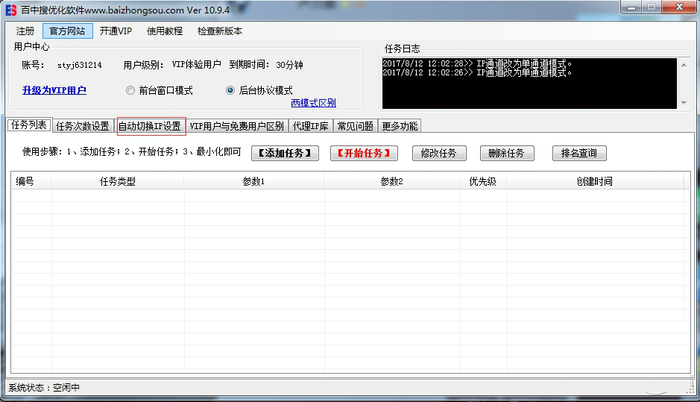Select the 前台窗口模式 radio button
This screenshot has height=402, width=700.
(131, 90)
